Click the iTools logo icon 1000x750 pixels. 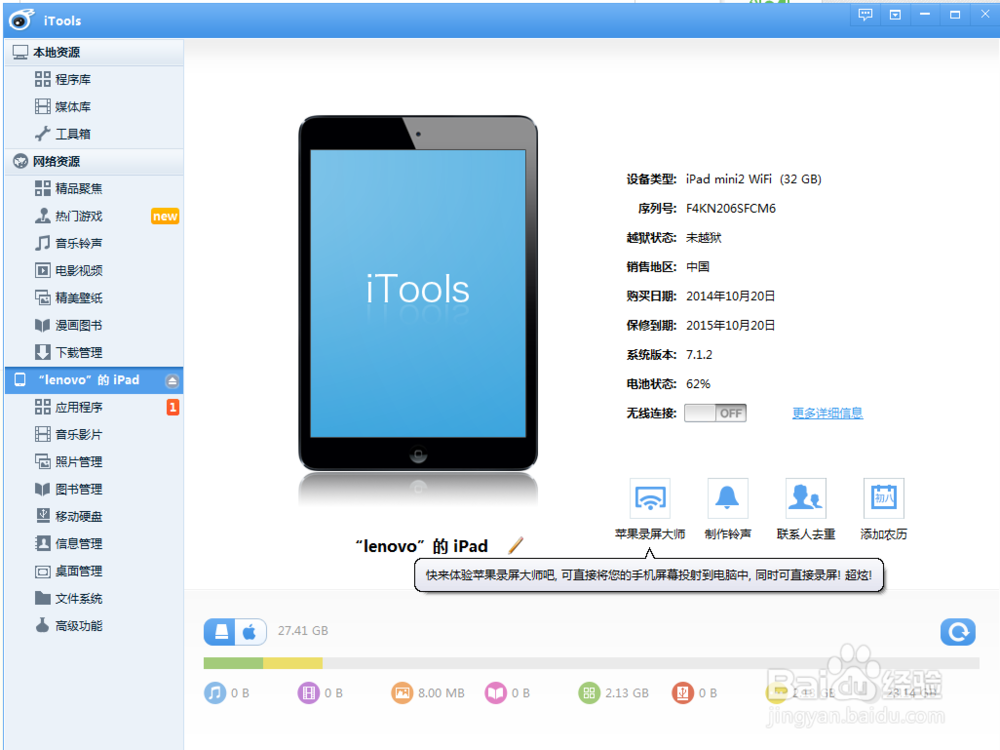click(x=21, y=20)
